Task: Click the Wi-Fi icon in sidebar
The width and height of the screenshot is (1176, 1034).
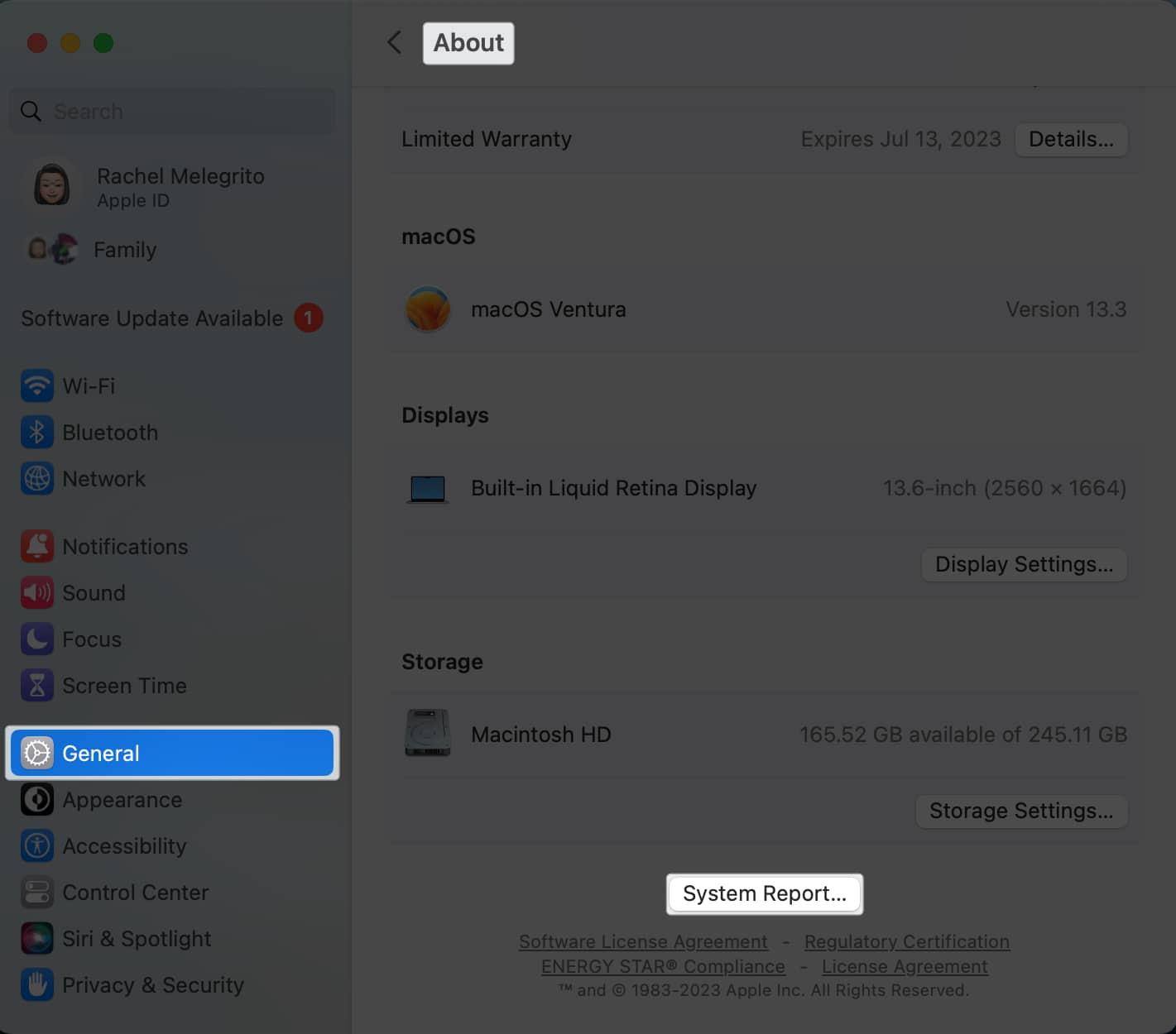Action: point(37,385)
